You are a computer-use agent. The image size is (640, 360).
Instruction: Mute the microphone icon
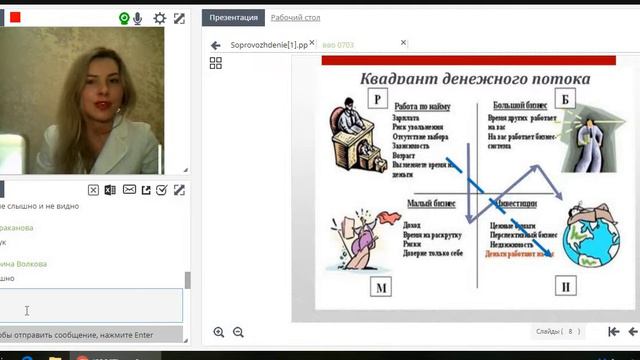tap(138, 18)
